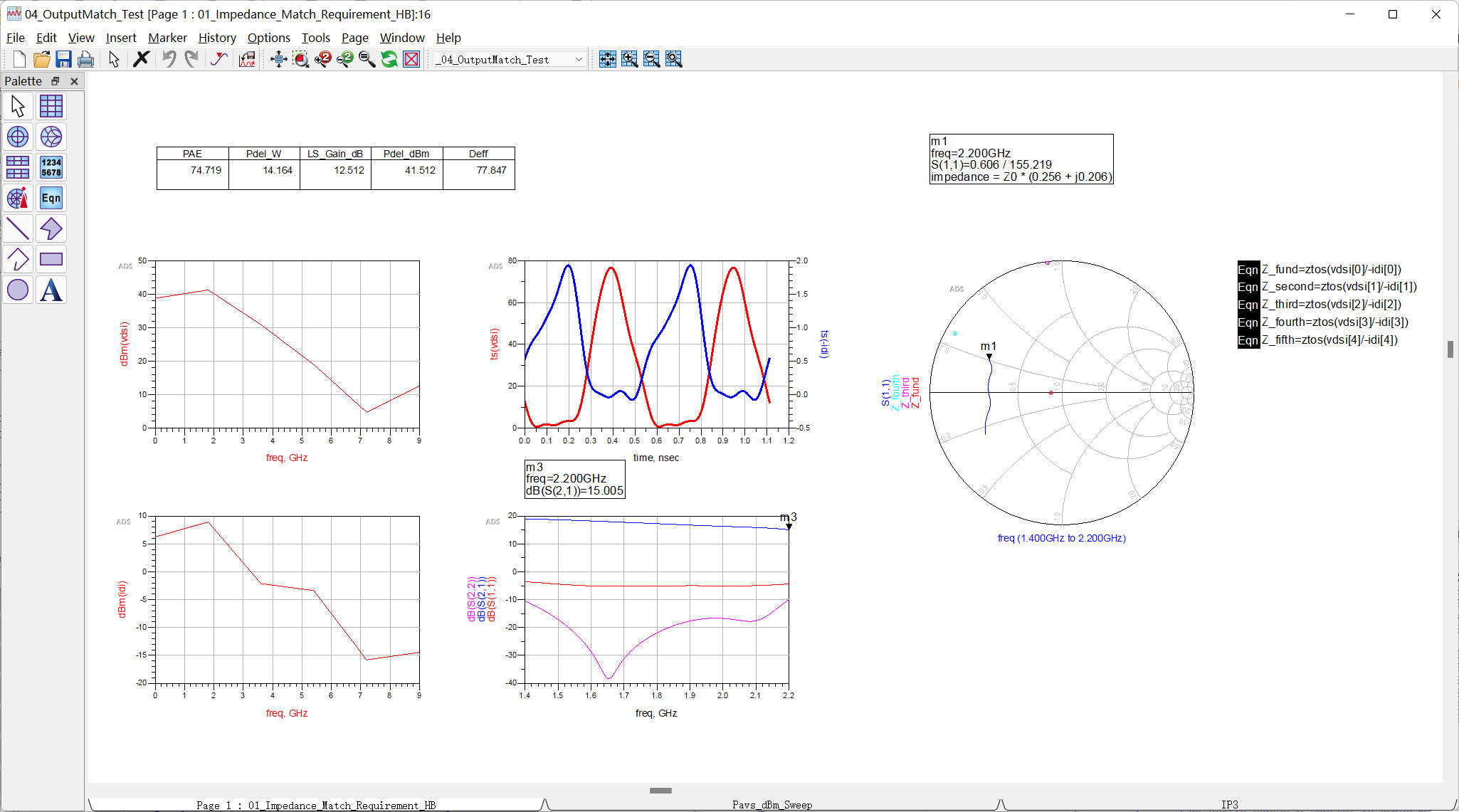This screenshot has height=812, width=1459.
Task: Open the File menu
Action: point(16,38)
